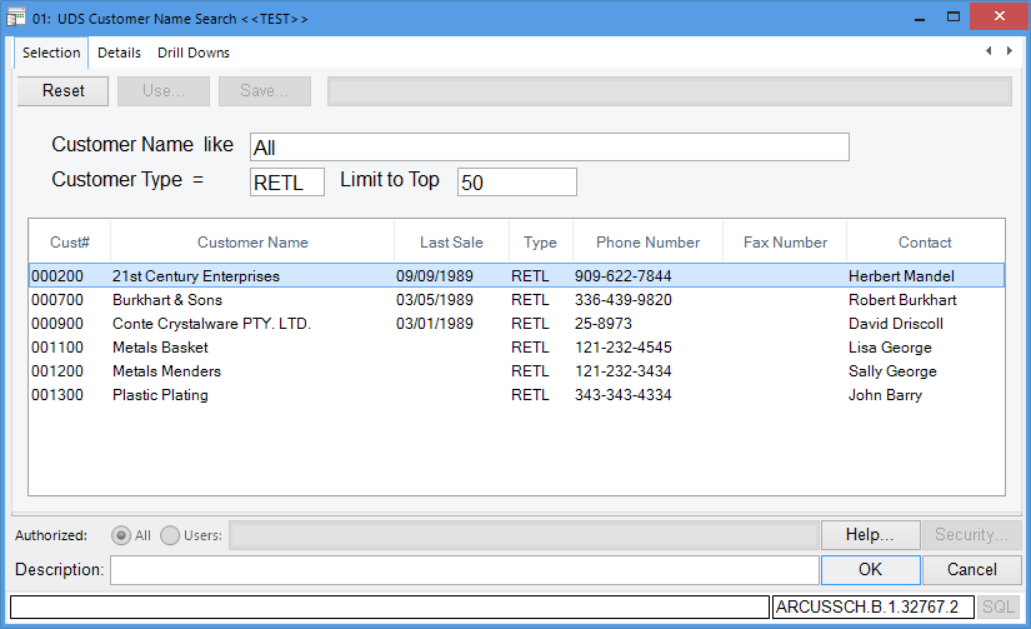Sort by the Customer Name column header
The height and width of the screenshot is (629, 1031).
(252, 242)
